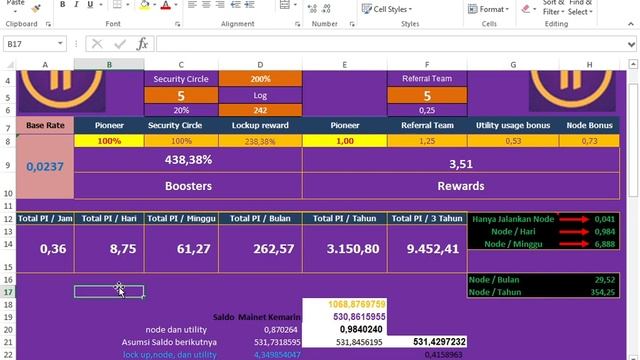Click the Clear eraser icon
The height and width of the screenshot is (360, 640).
[x=526, y=9]
